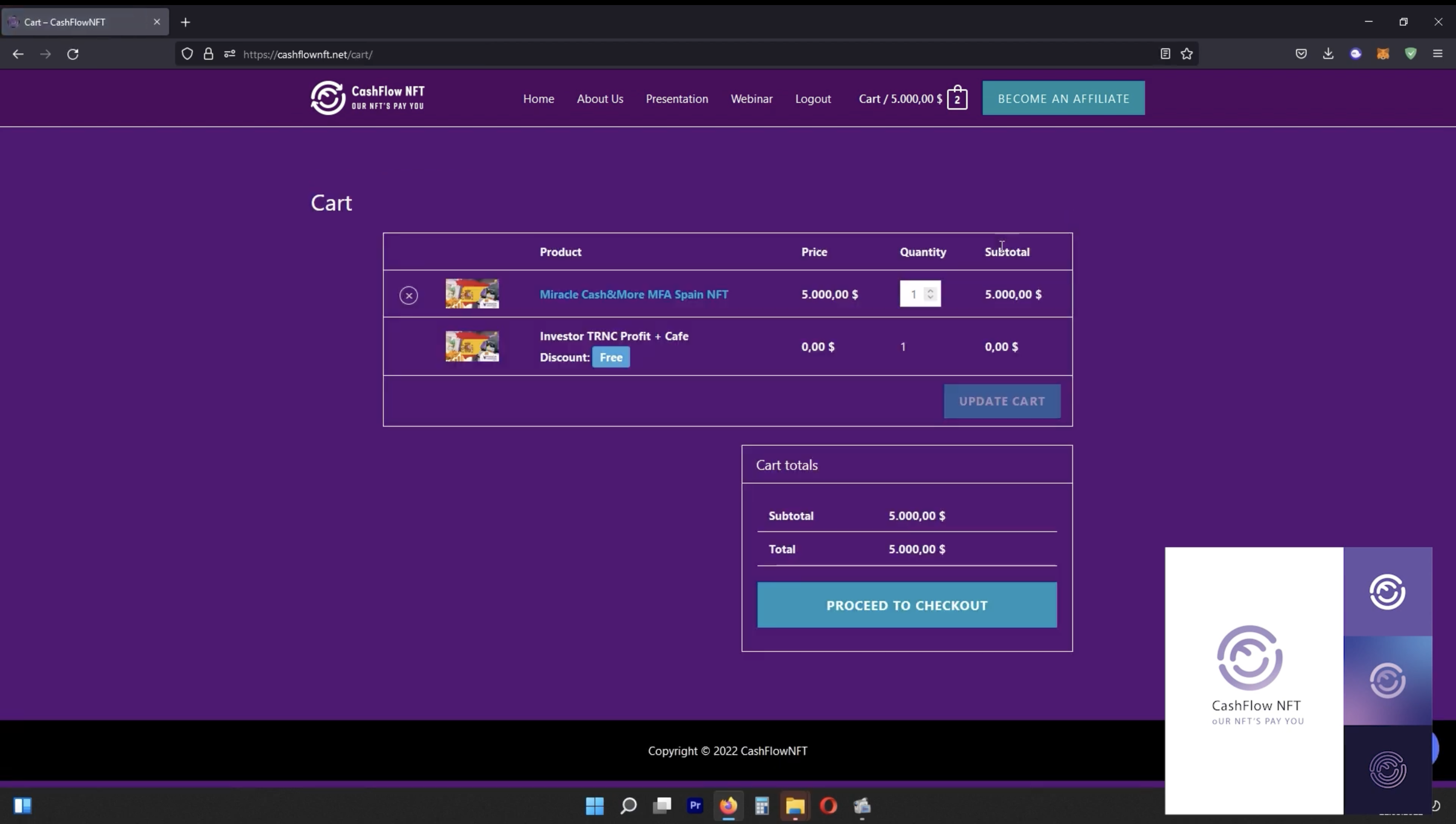Remove Miracle Cash&More MFA Spain NFT from cart

[408, 295]
